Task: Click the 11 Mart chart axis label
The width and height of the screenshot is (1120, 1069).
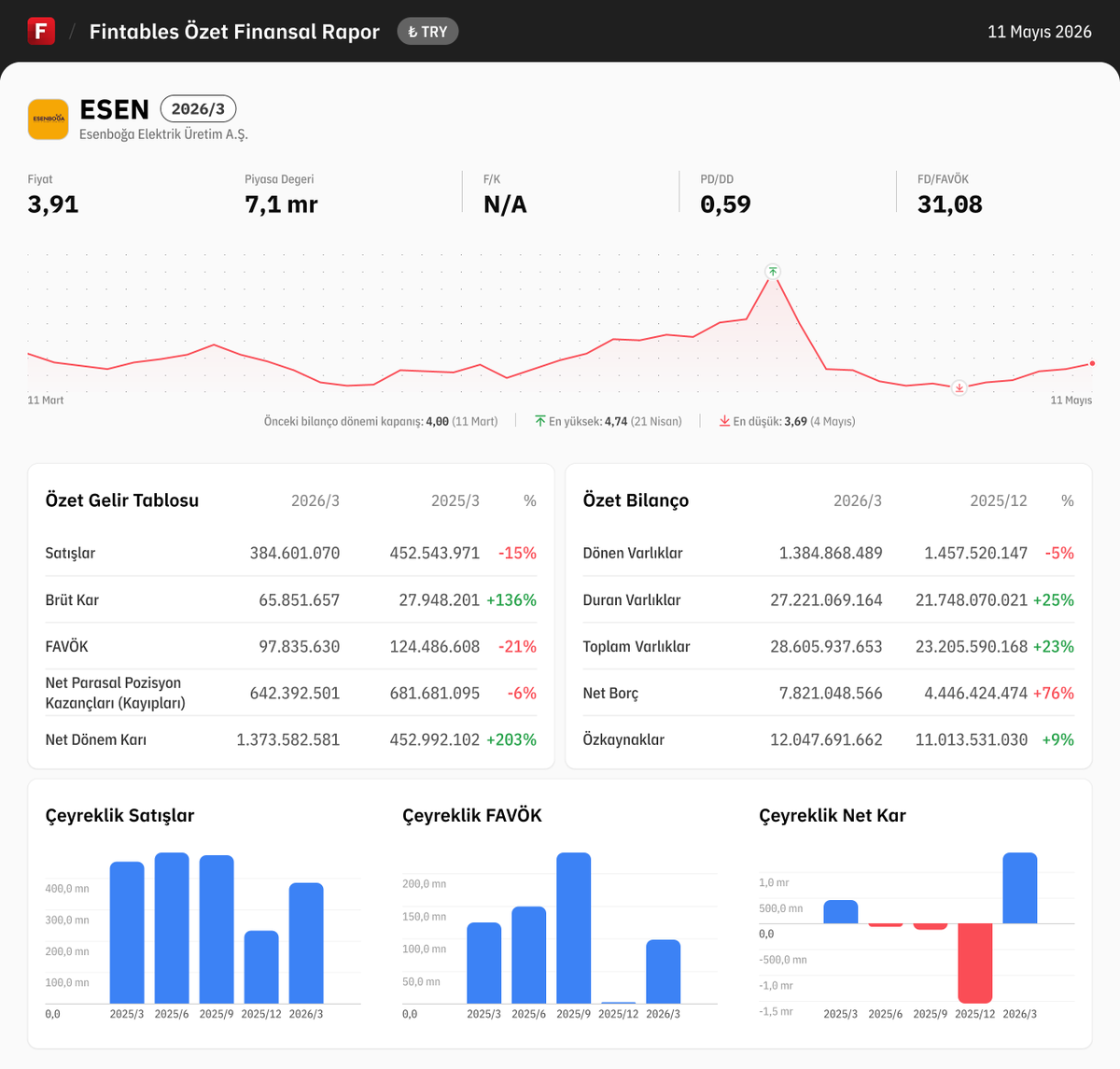Action: pyautogui.click(x=46, y=401)
